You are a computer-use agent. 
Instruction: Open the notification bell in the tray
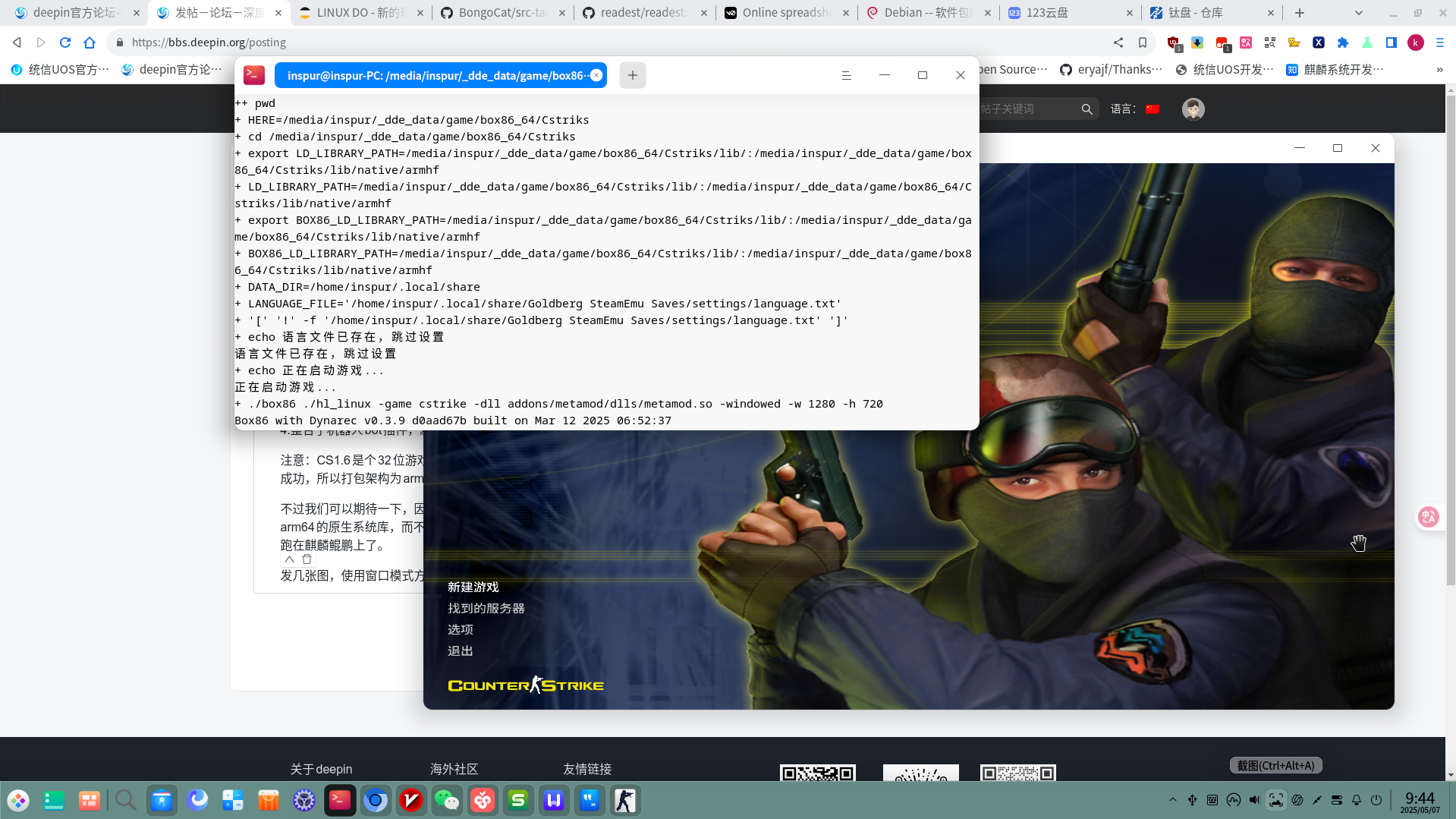pos(1357,800)
